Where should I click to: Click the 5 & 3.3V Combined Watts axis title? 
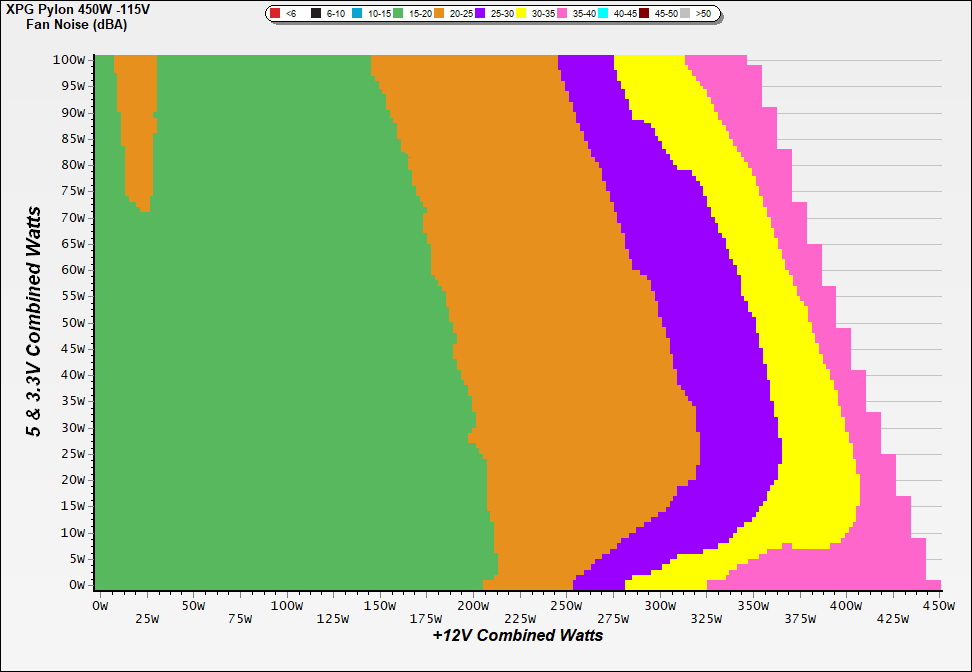(34, 321)
